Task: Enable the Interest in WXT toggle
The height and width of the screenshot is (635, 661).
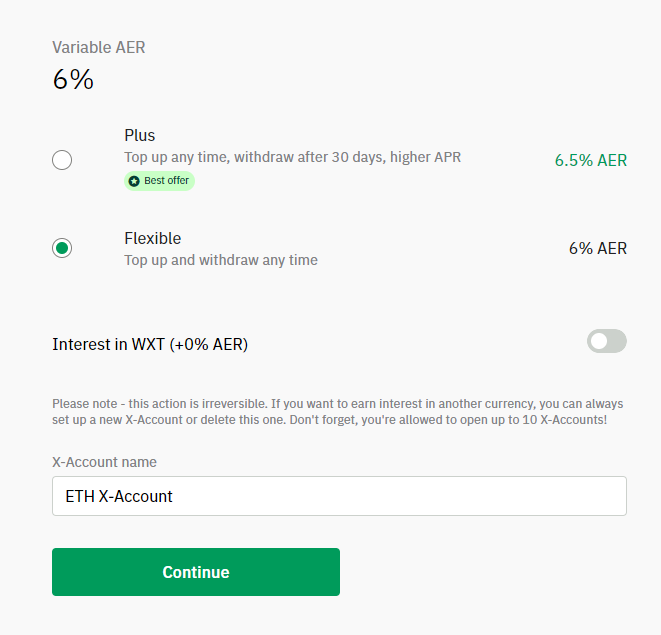Action: click(607, 341)
